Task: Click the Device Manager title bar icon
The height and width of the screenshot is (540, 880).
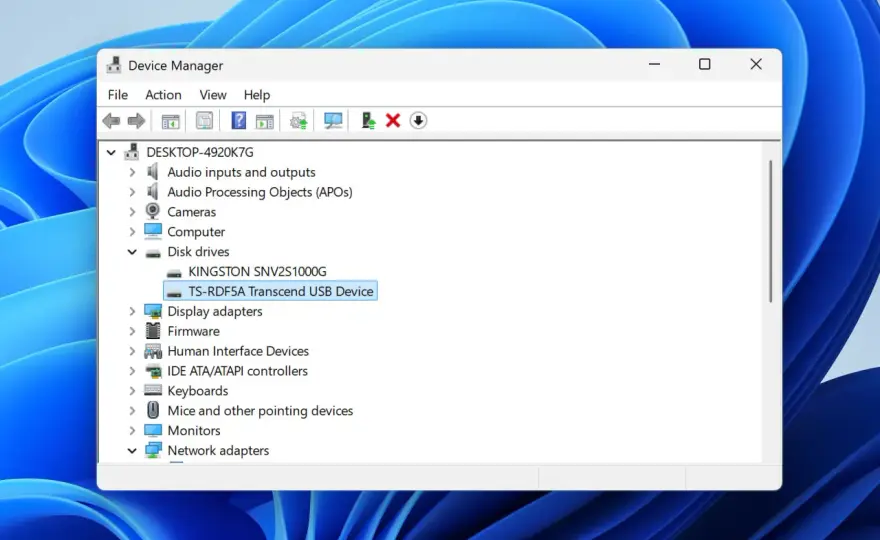Action: pos(114,65)
